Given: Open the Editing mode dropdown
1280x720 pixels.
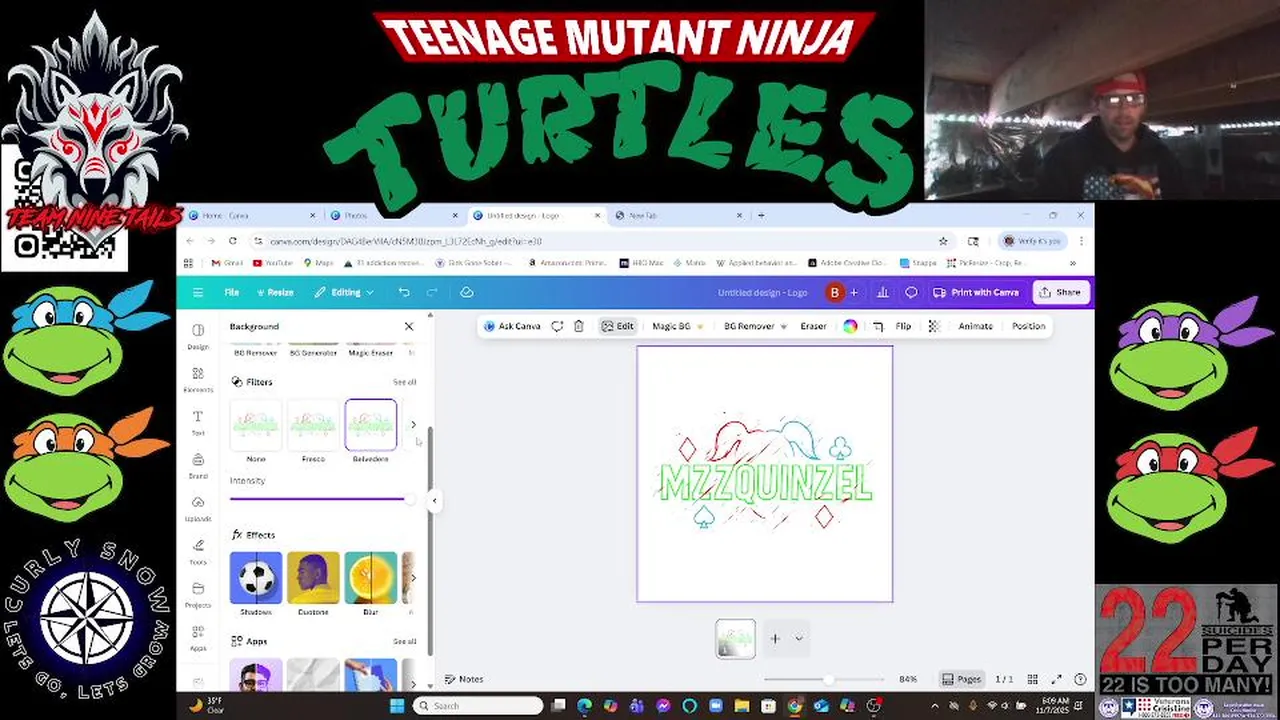Looking at the screenshot, I should point(343,292).
